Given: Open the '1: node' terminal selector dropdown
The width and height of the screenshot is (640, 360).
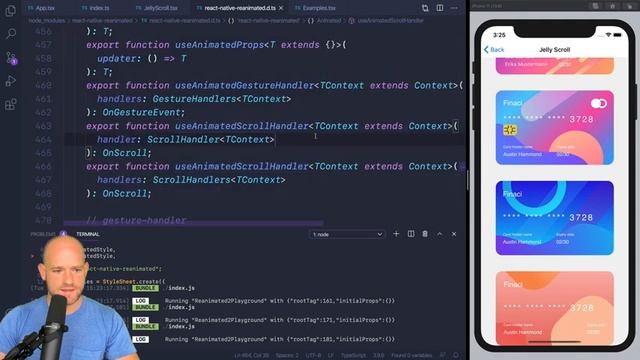Looking at the screenshot, I should click(347, 234).
